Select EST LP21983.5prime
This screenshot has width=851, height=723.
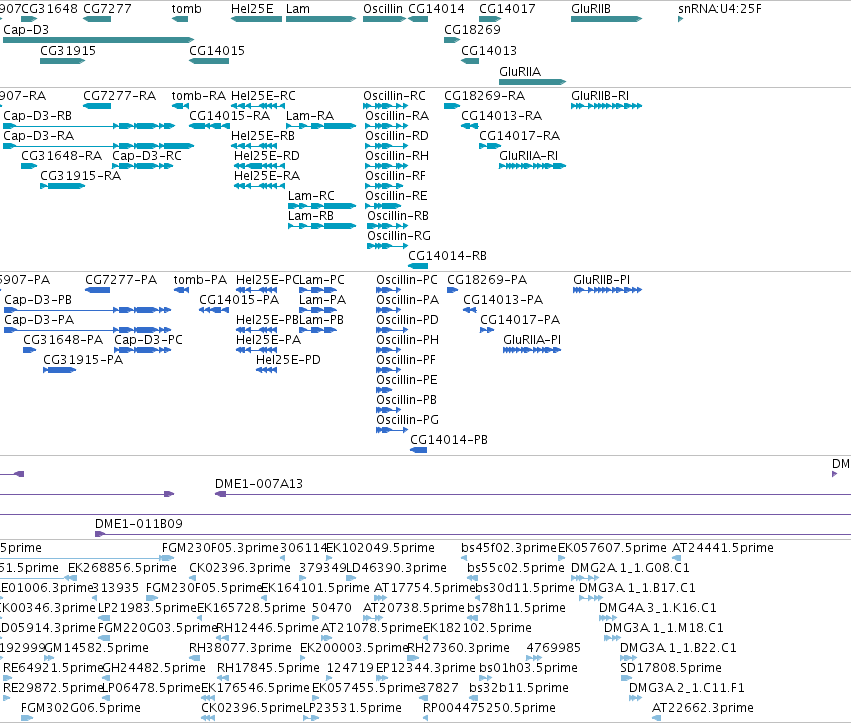pyautogui.click(x=147, y=608)
